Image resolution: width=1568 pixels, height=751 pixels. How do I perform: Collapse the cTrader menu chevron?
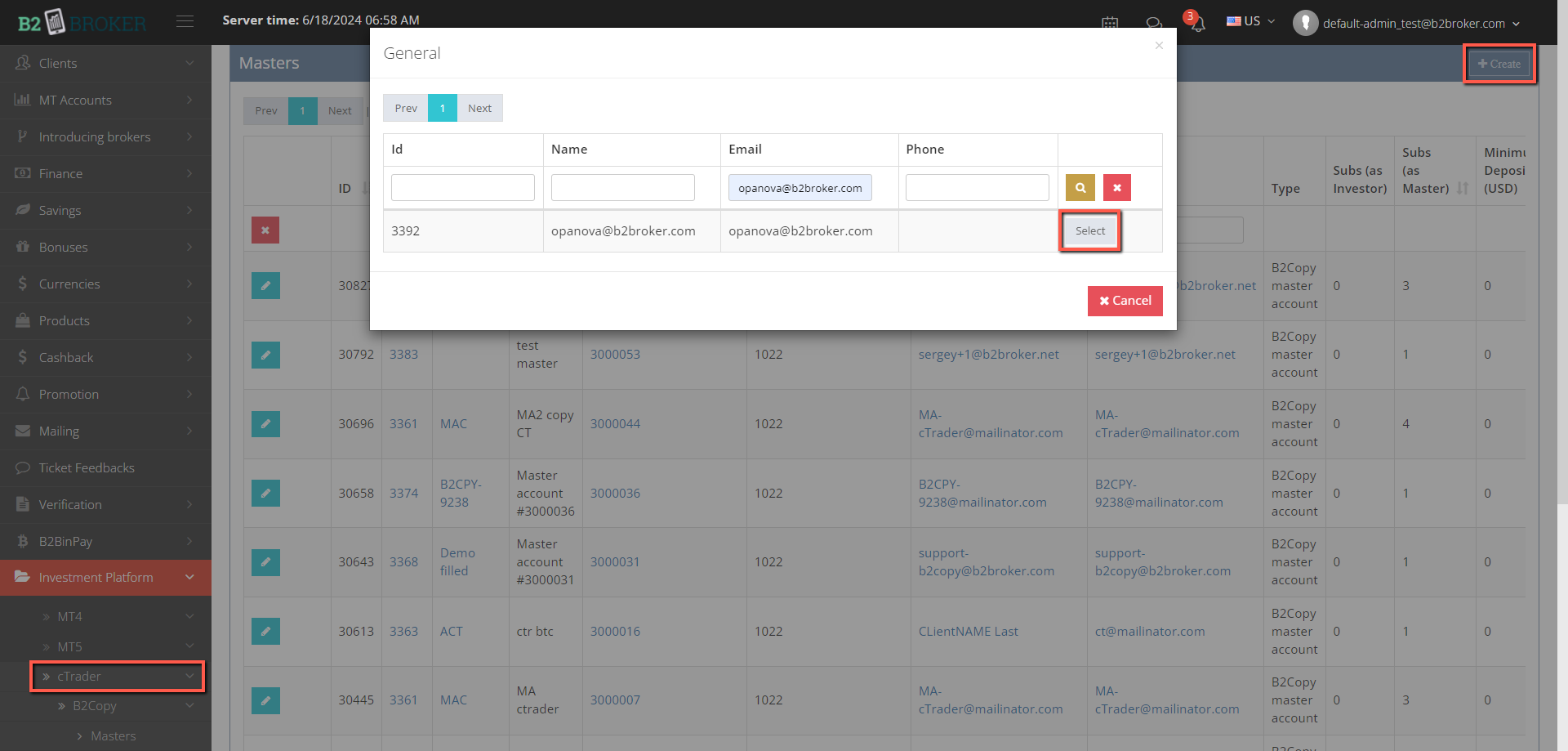(189, 677)
